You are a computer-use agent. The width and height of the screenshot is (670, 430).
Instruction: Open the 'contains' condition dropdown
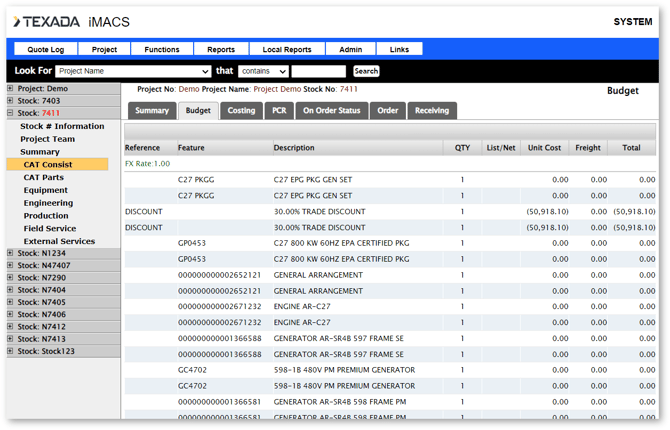coord(264,72)
